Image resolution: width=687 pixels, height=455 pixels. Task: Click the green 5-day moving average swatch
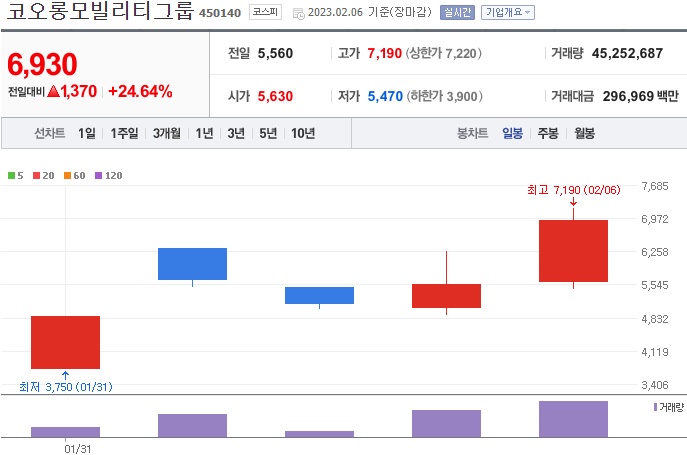[x=11, y=176]
